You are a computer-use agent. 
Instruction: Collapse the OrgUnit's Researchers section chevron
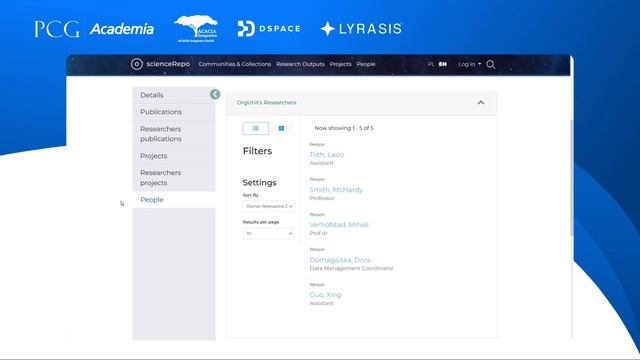[481, 102]
